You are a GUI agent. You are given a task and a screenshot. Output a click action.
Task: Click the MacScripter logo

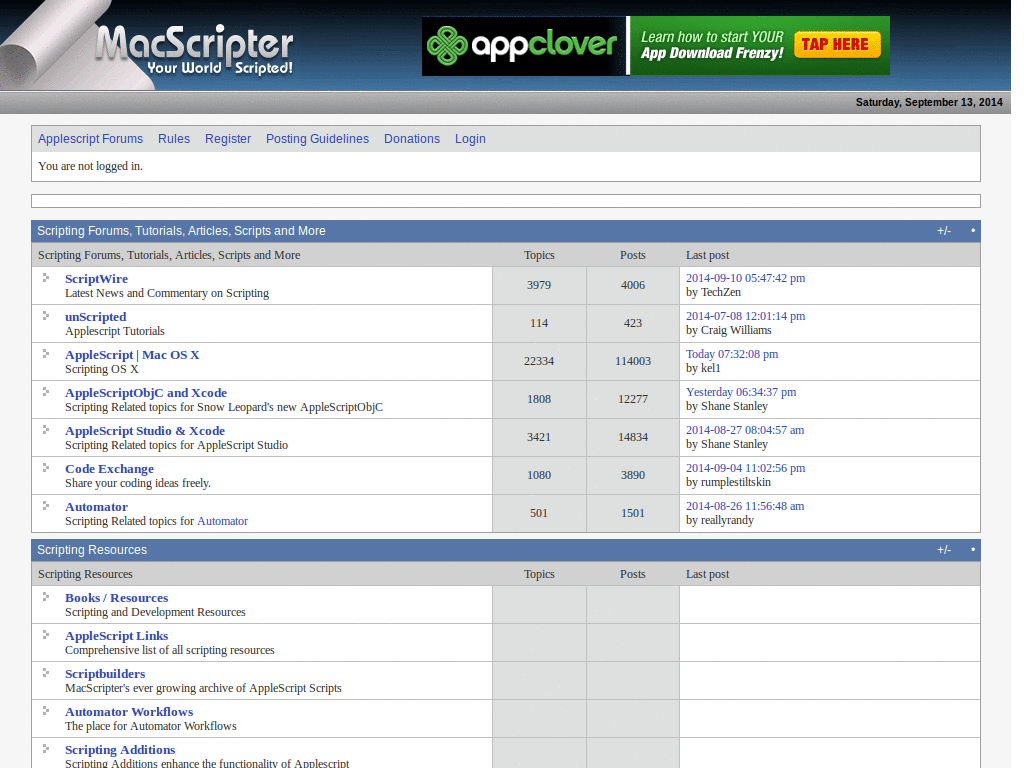[194, 50]
